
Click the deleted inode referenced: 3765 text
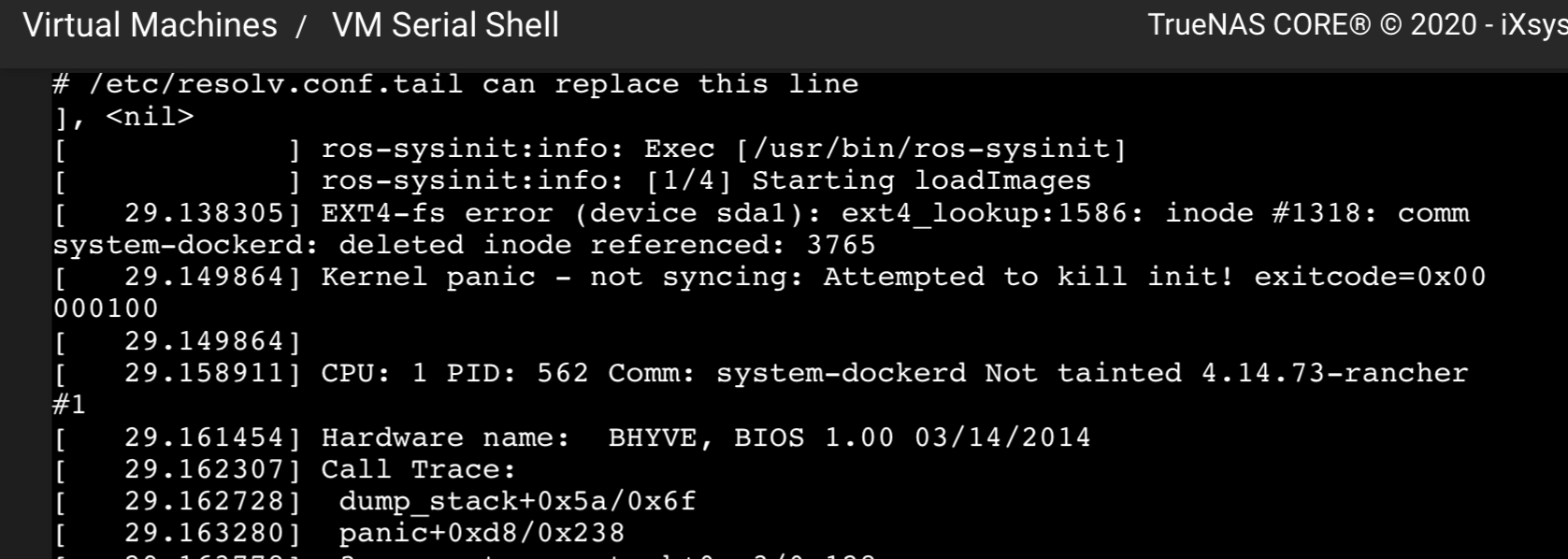click(607, 245)
